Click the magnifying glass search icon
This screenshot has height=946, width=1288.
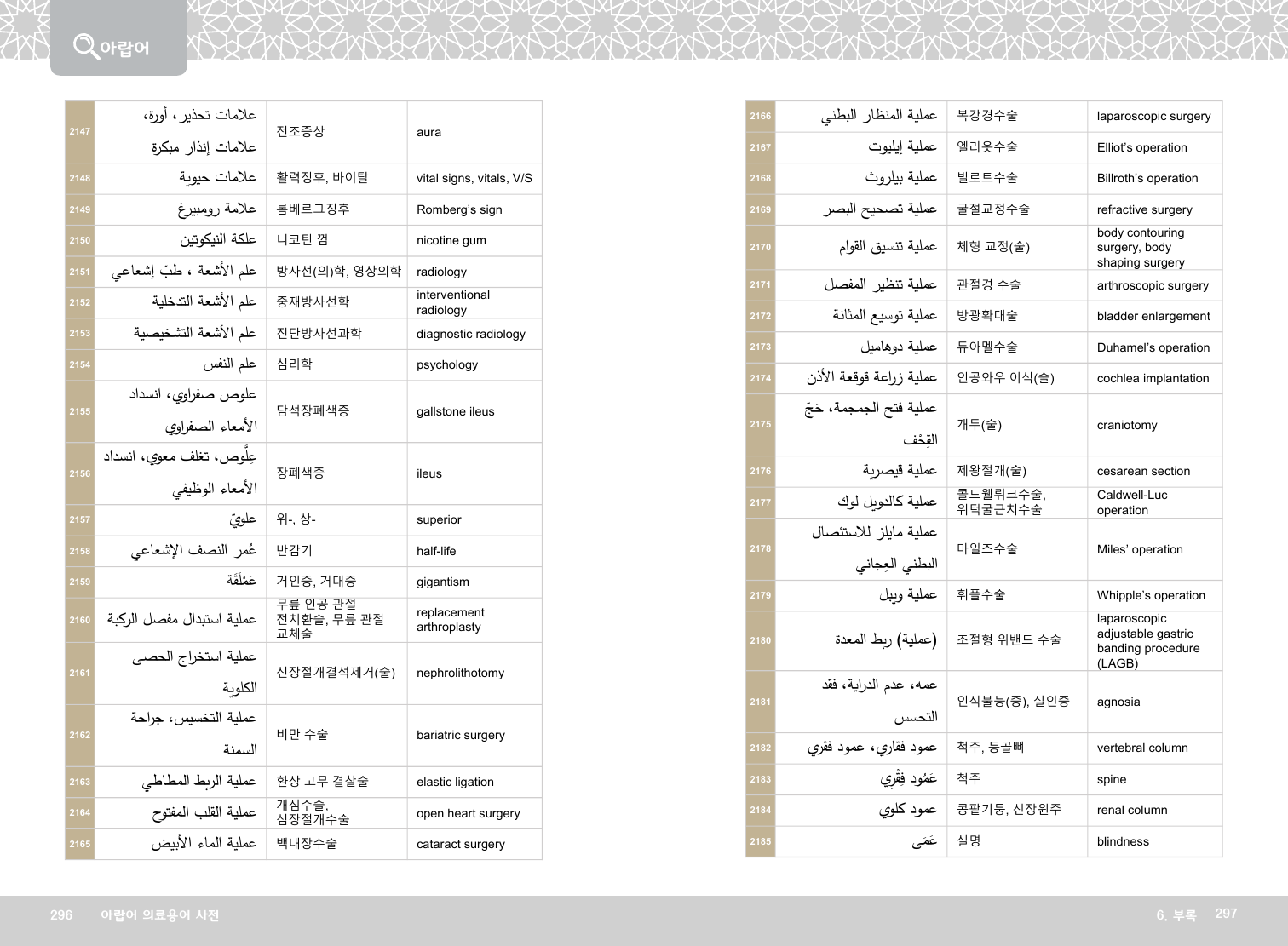coord(85,46)
